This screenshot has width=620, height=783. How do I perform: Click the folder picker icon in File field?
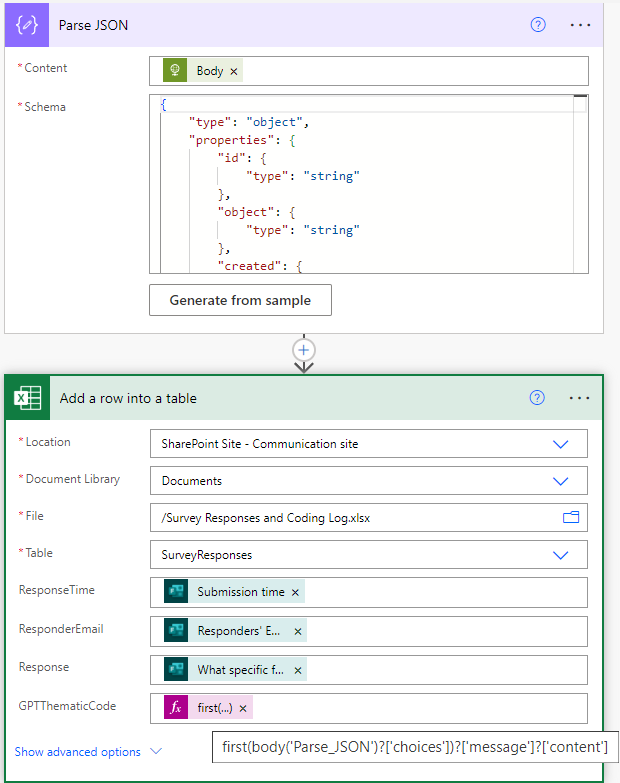click(x=571, y=517)
